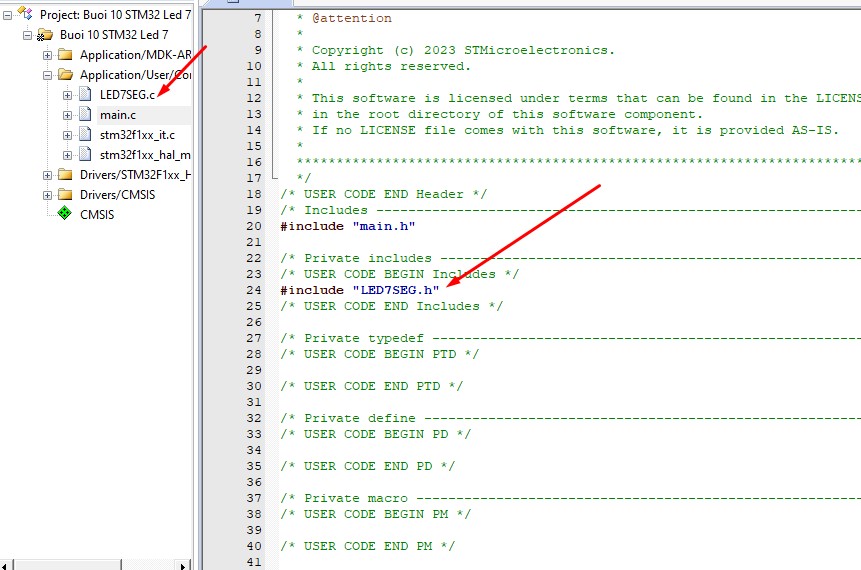Click the project root icon in the tree
Image resolution: width=861 pixels, height=570 pixels.
coord(25,14)
